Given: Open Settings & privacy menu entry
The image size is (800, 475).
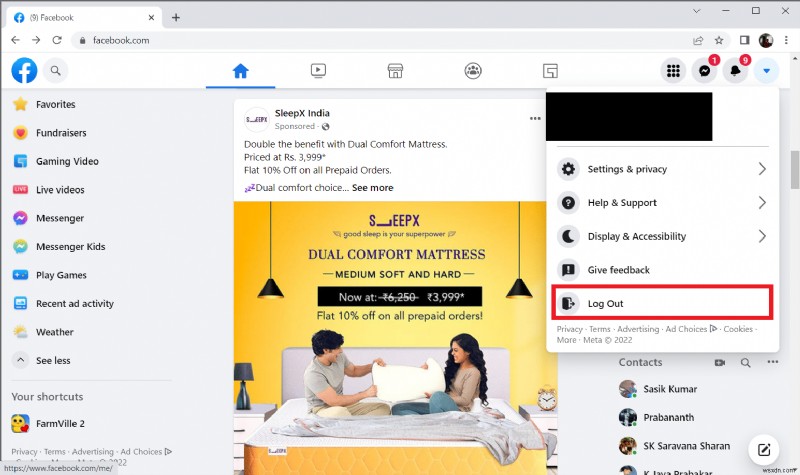Looking at the screenshot, I should pyautogui.click(x=662, y=169).
